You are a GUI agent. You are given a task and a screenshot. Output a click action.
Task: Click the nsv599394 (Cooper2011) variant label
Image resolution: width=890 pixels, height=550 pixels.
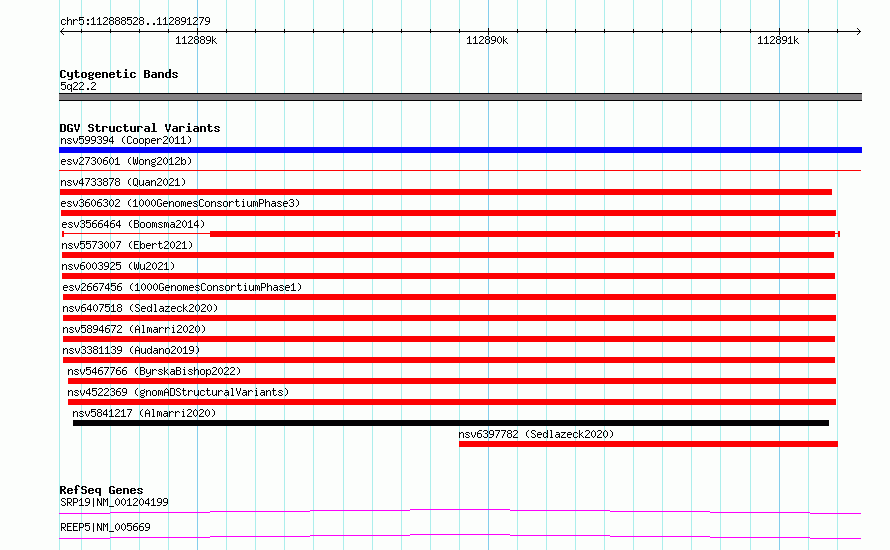pyautogui.click(x=126, y=140)
